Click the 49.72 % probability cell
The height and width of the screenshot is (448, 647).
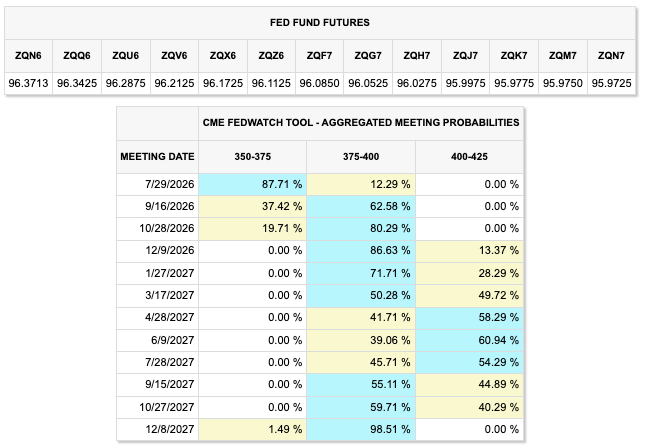[x=469, y=295]
